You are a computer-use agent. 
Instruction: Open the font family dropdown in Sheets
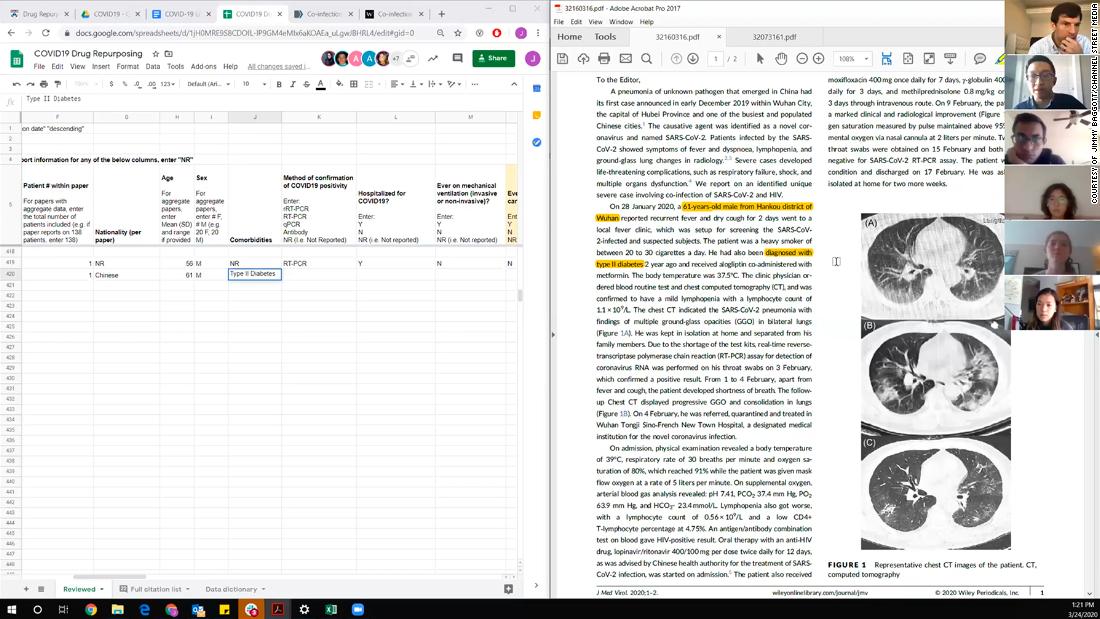coord(209,84)
